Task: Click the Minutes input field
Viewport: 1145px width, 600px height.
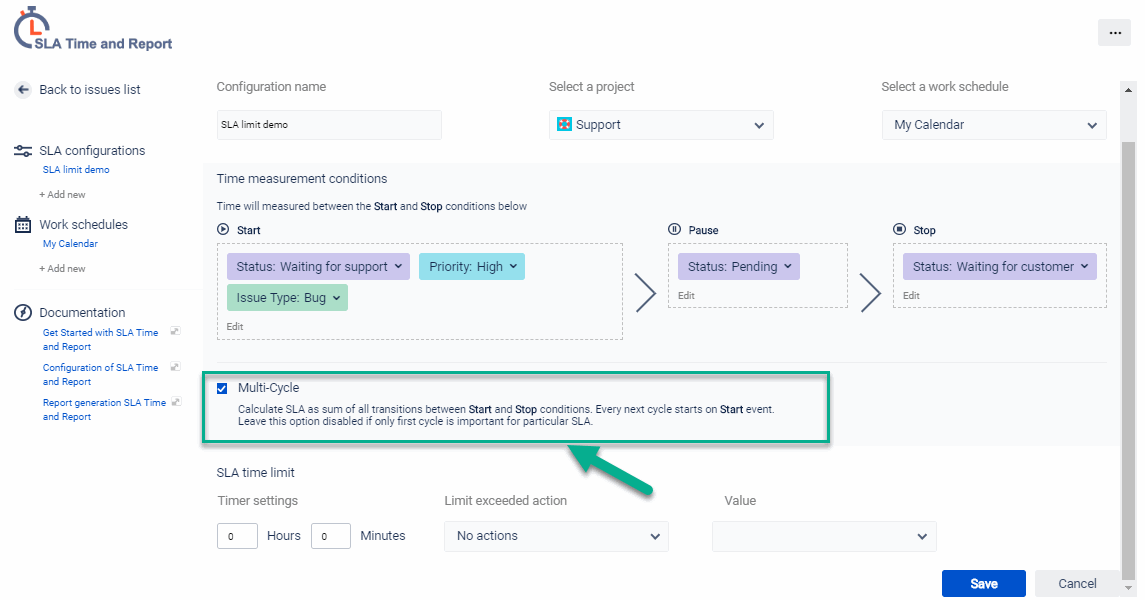Action: [x=331, y=536]
